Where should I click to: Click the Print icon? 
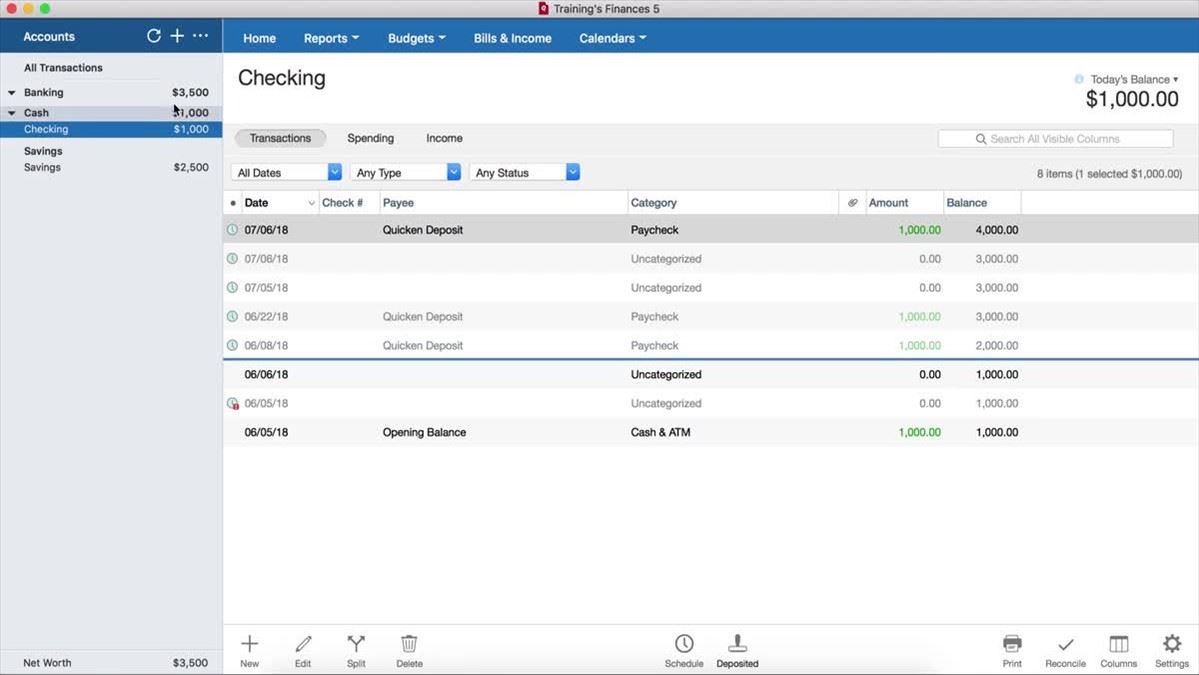tap(1012, 644)
